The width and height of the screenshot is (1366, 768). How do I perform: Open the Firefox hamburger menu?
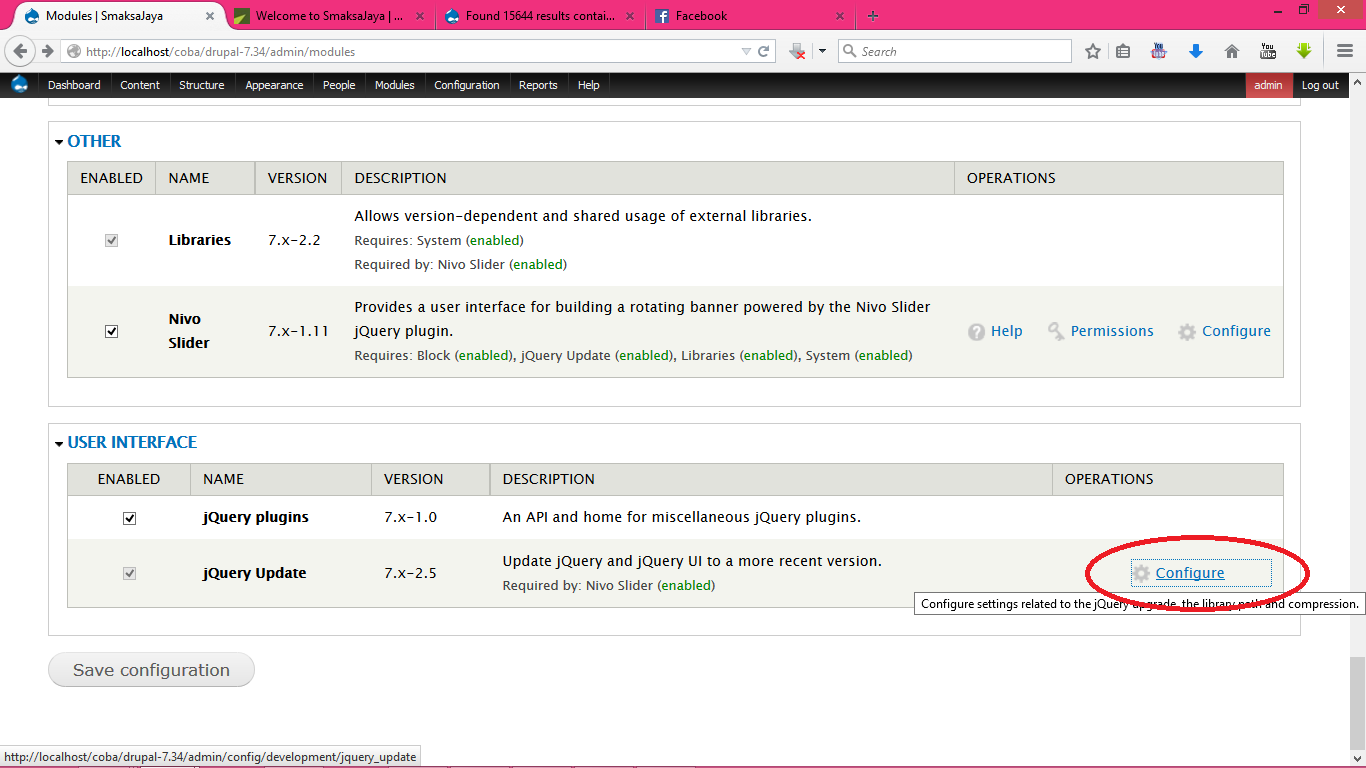(x=1345, y=51)
